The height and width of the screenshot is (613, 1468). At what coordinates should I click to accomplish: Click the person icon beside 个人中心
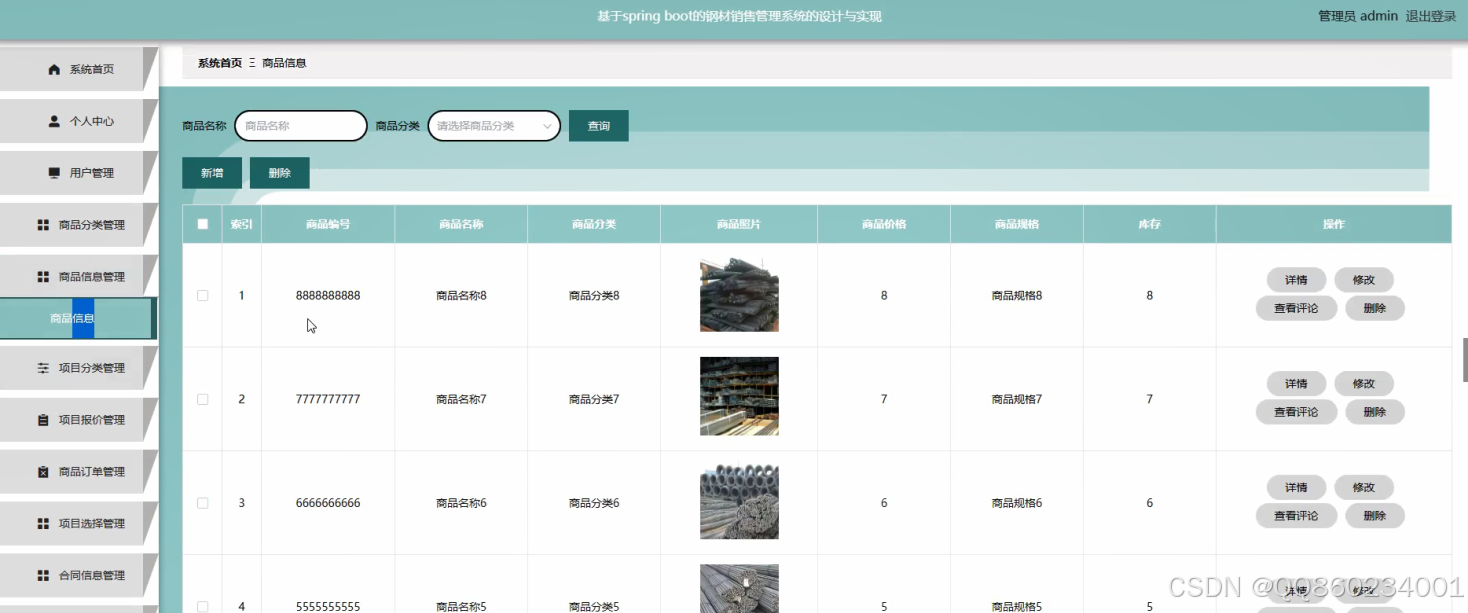coord(54,121)
